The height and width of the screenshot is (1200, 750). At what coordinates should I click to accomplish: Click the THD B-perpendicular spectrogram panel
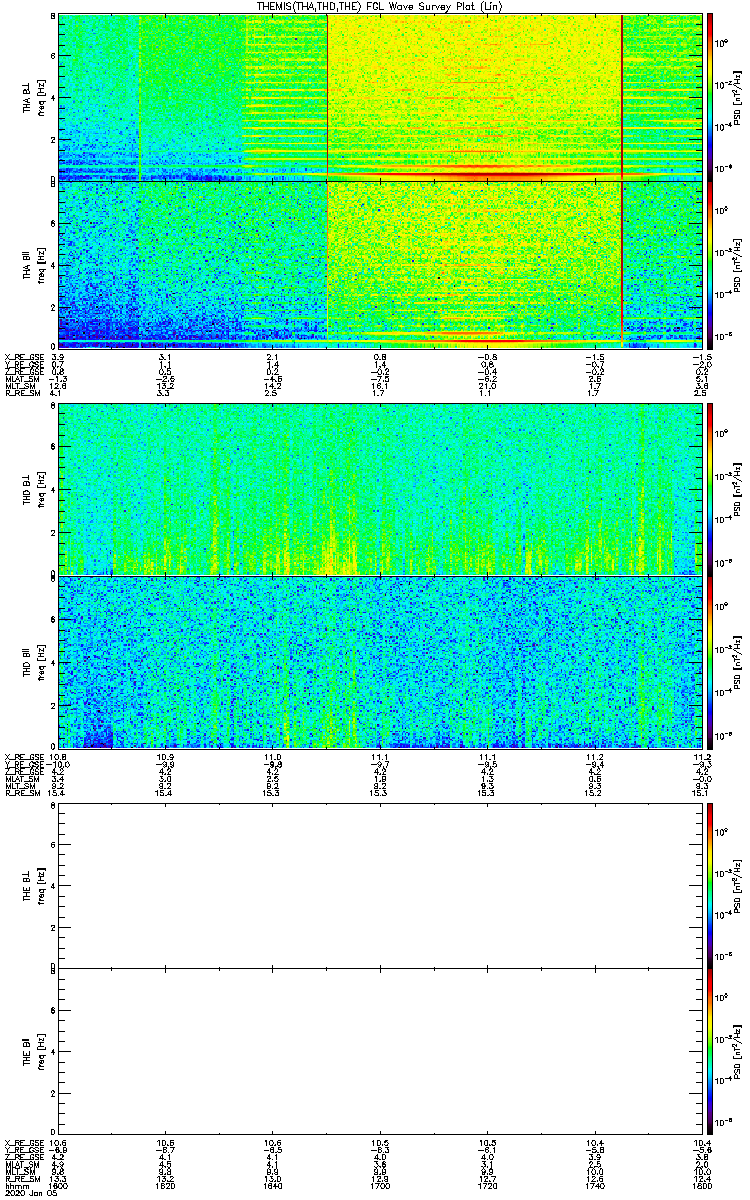(x=380, y=490)
